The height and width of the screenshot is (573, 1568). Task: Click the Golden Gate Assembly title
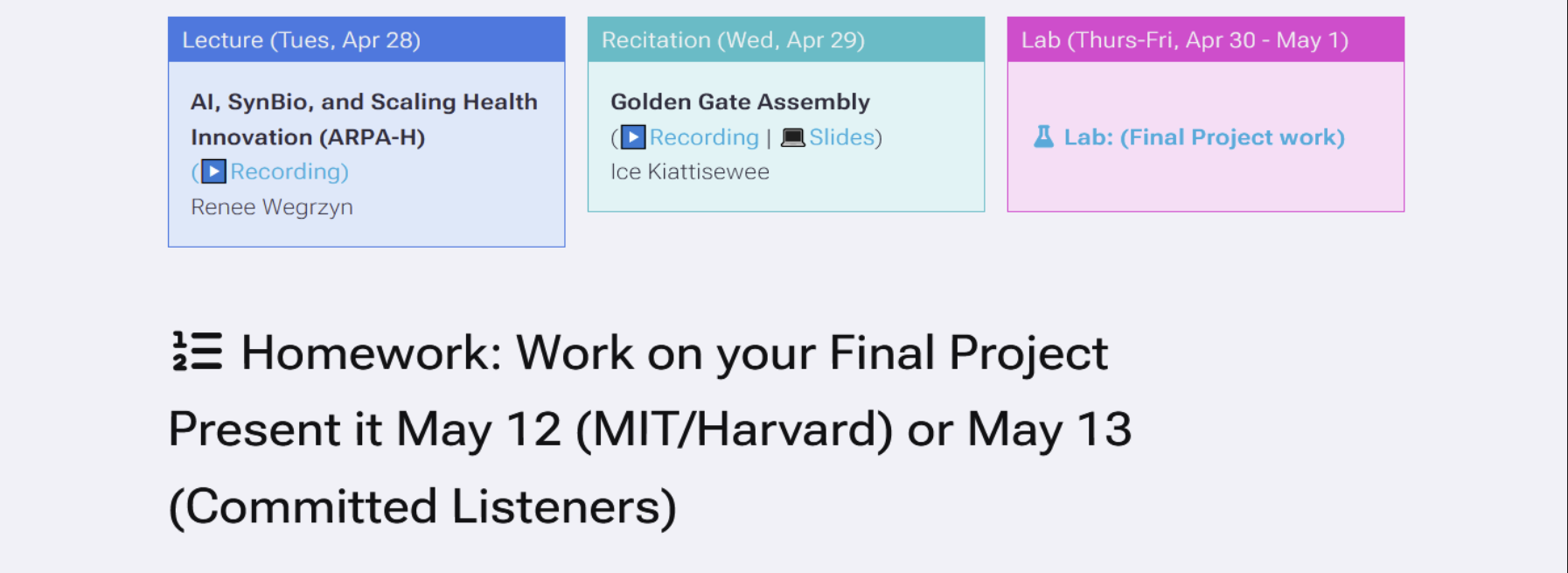[740, 102]
